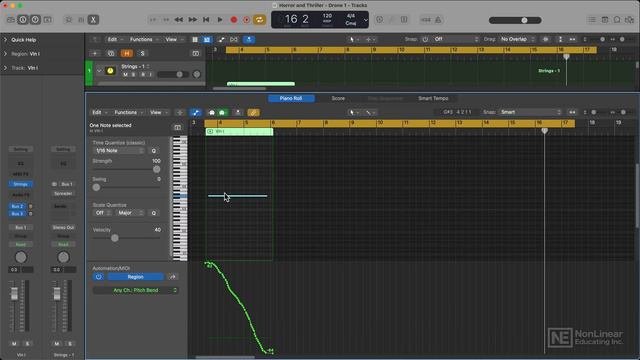Open the Scale Quantize Major dropdown

click(x=129, y=213)
